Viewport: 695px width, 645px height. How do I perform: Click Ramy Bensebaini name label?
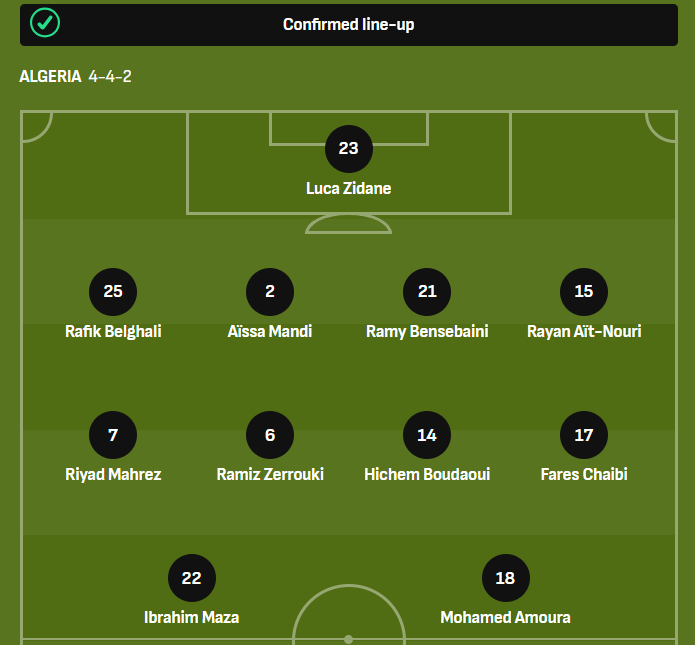tap(427, 331)
